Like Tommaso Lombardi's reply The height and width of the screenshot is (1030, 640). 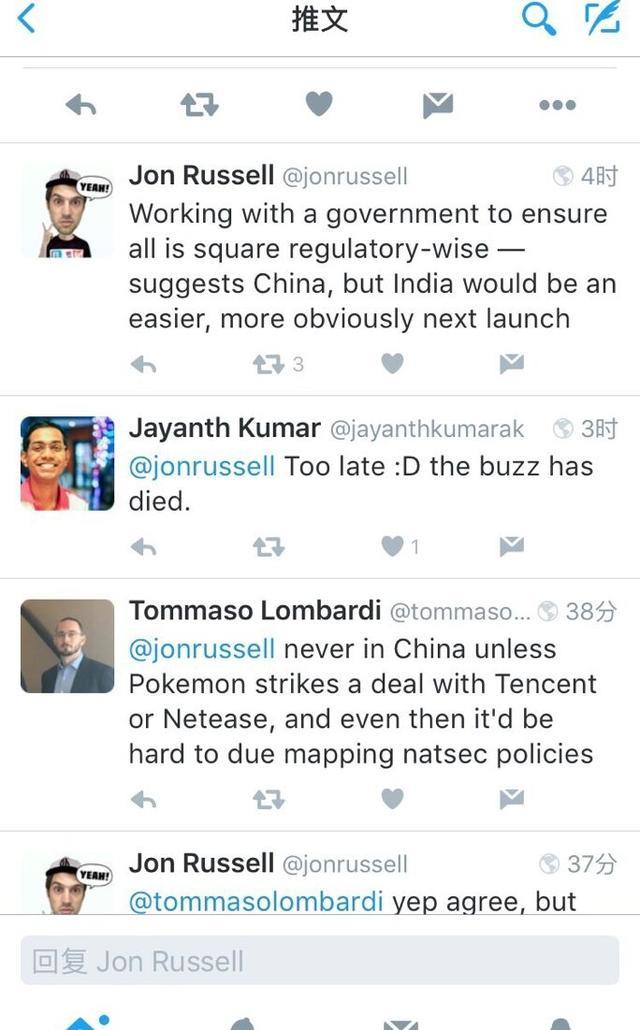391,800
